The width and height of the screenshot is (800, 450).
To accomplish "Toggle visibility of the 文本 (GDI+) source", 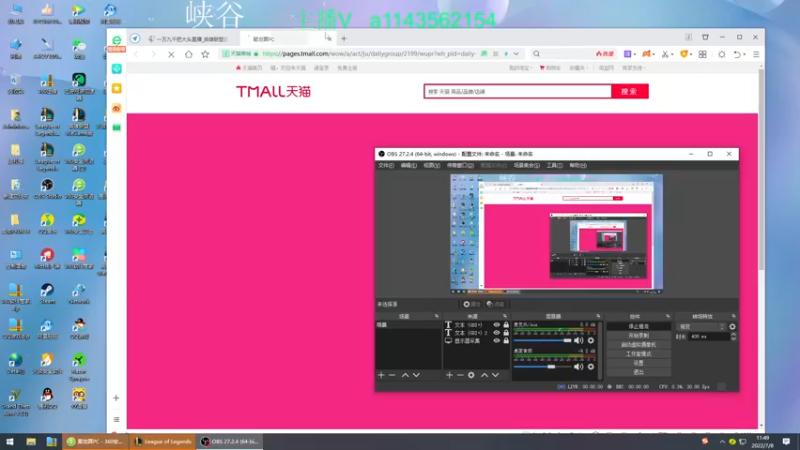I will (496, 324).
